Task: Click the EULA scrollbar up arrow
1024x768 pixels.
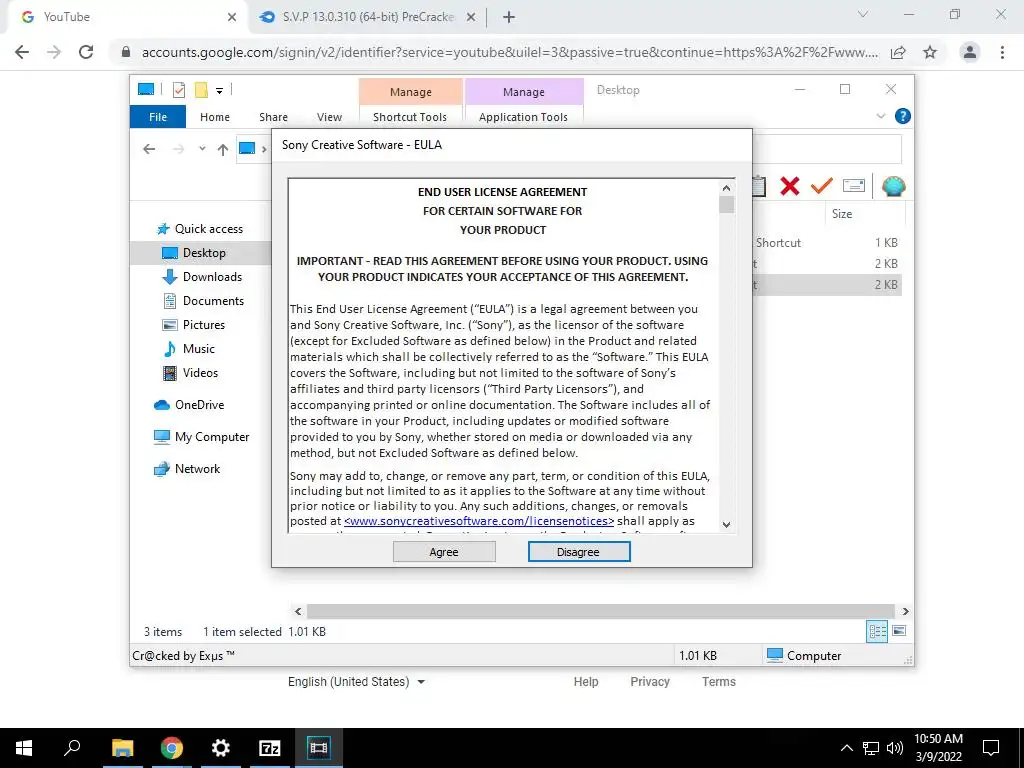Action: click(x=726, y=188)
